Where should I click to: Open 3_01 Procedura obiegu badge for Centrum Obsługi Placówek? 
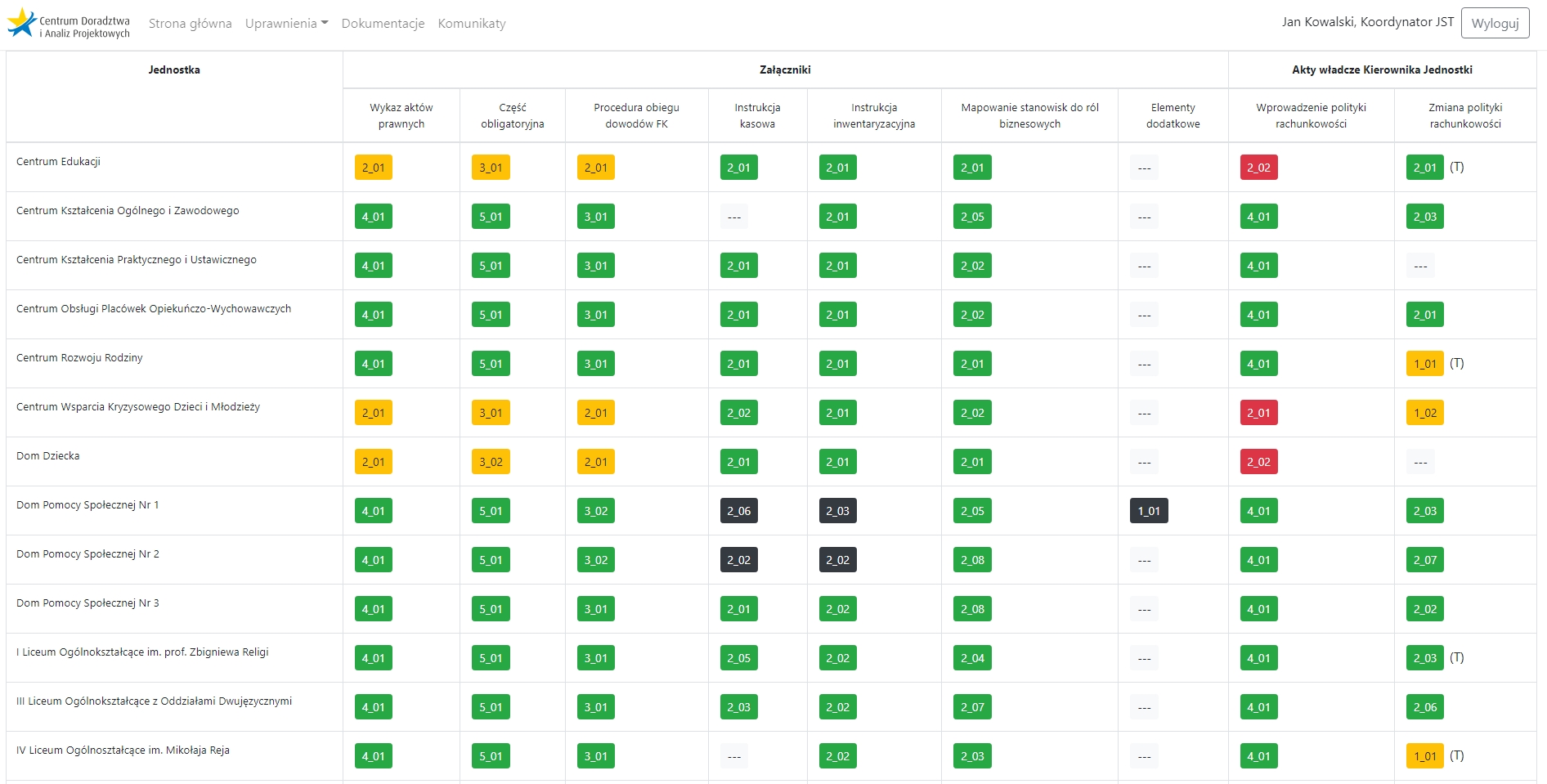(596, 315)
